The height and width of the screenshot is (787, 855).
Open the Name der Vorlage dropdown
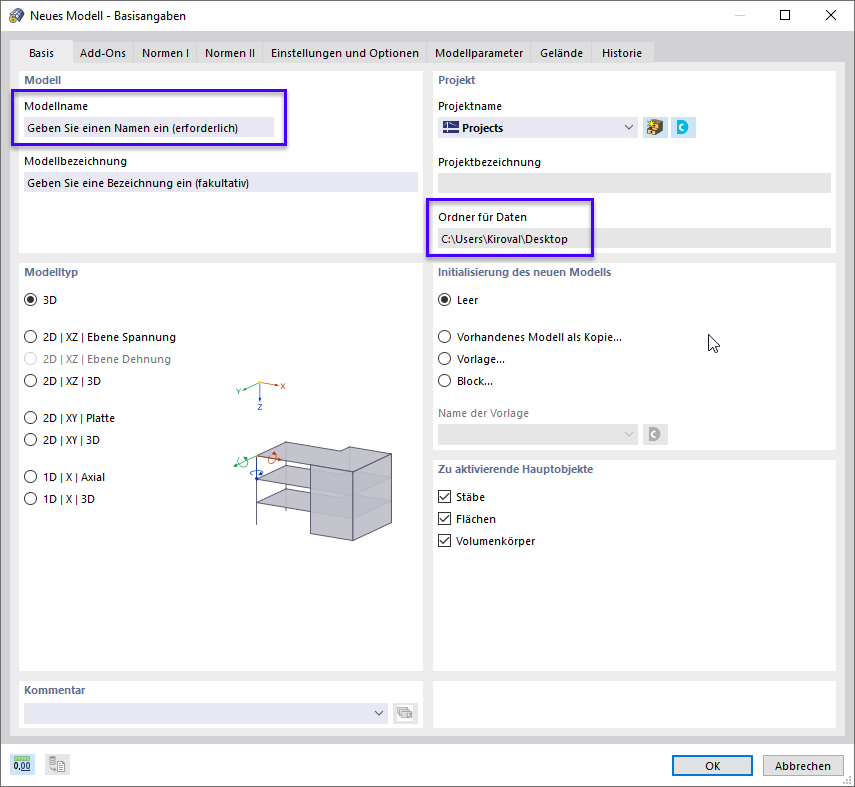[629, 434]
